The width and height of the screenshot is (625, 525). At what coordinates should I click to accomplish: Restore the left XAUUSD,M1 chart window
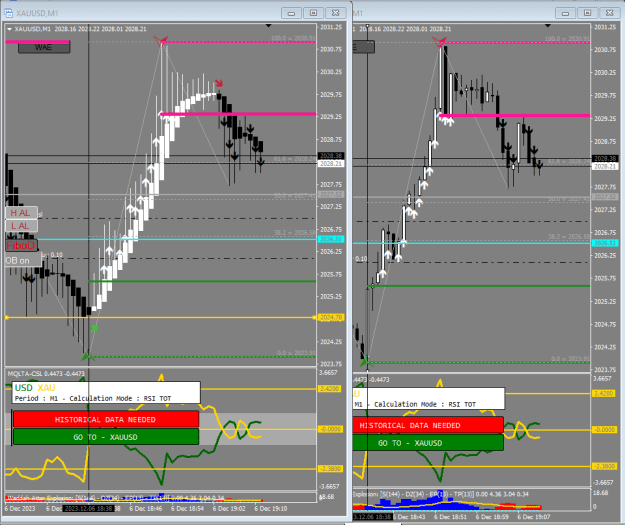tap(313, 13)
